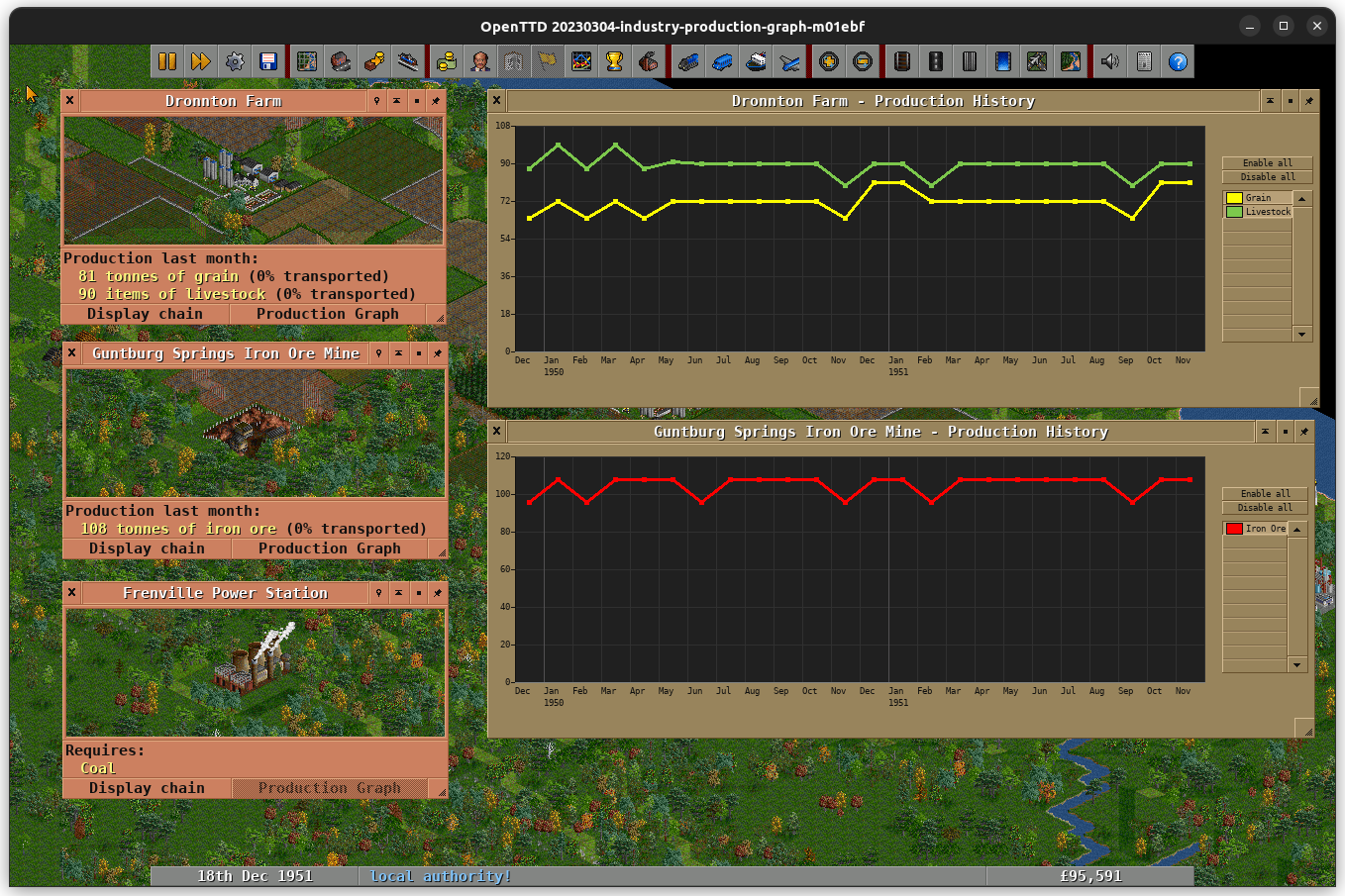Open the game options settings

tap(235, 60)
